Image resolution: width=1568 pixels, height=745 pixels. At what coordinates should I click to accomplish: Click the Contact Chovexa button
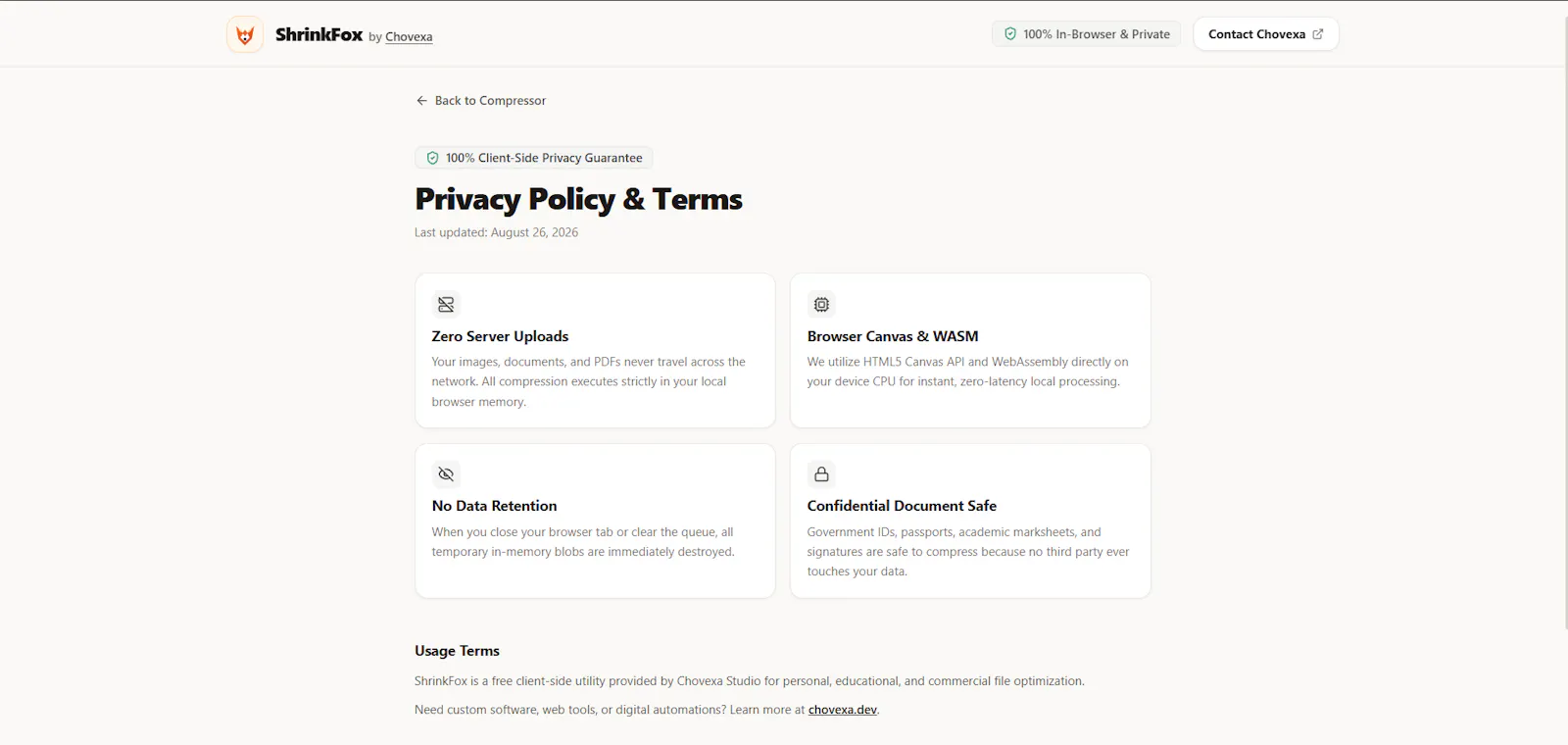pyautogui.click(x=1265, y=34)
